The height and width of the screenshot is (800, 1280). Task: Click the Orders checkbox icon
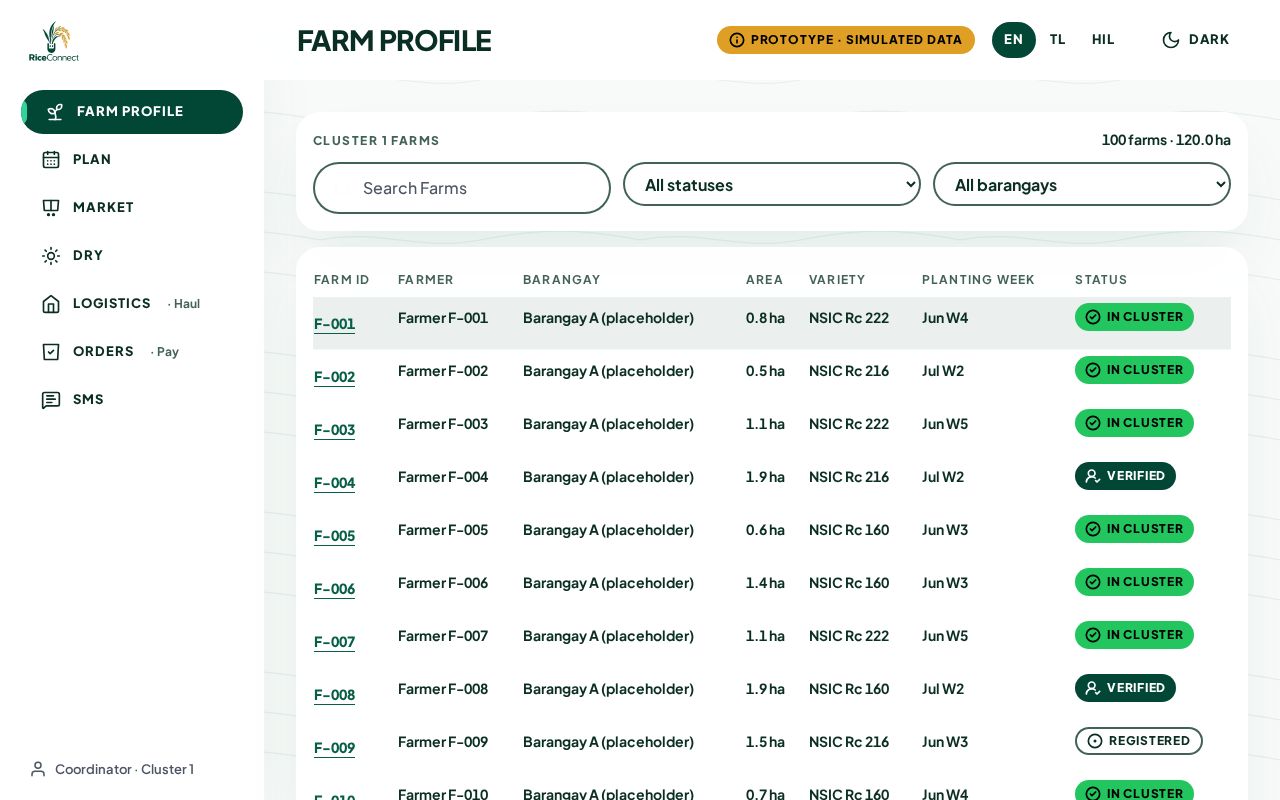click(x=51, y=352)
